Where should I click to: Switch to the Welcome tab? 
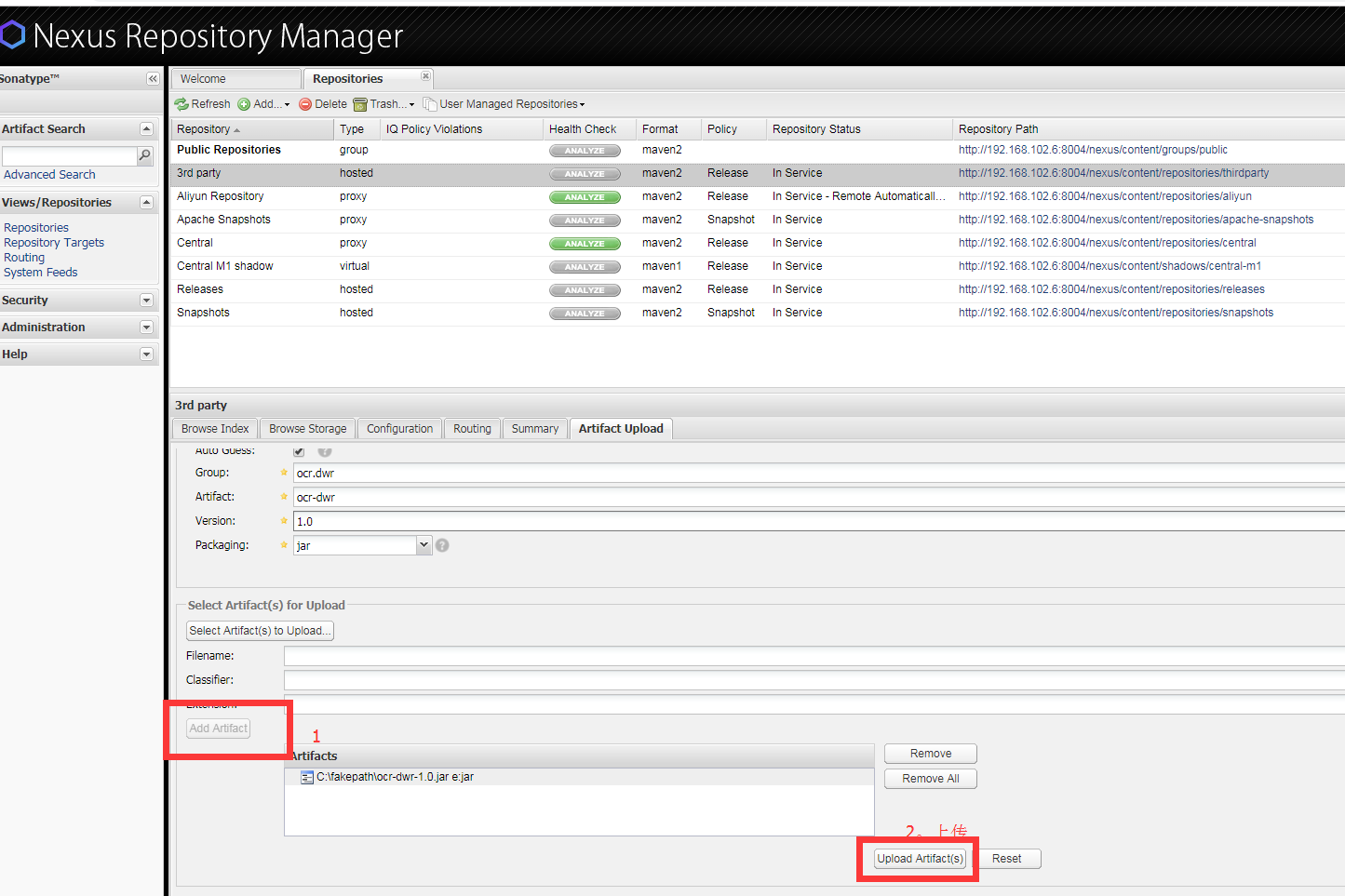(236, 79)
